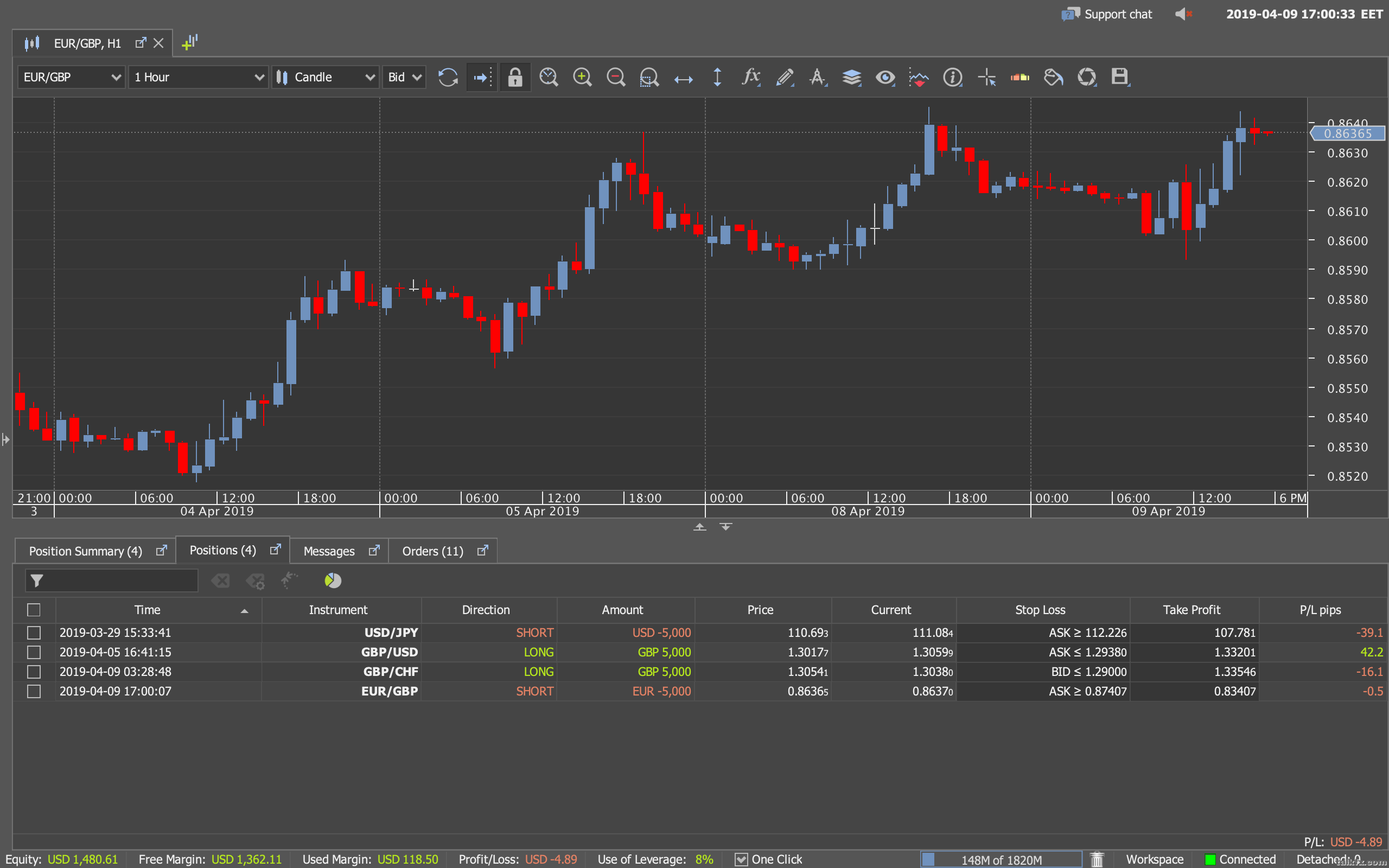The image size is (1389, 868).
Task: Open the EUR/GBP instrument dropdown
Action: point(71,77)
